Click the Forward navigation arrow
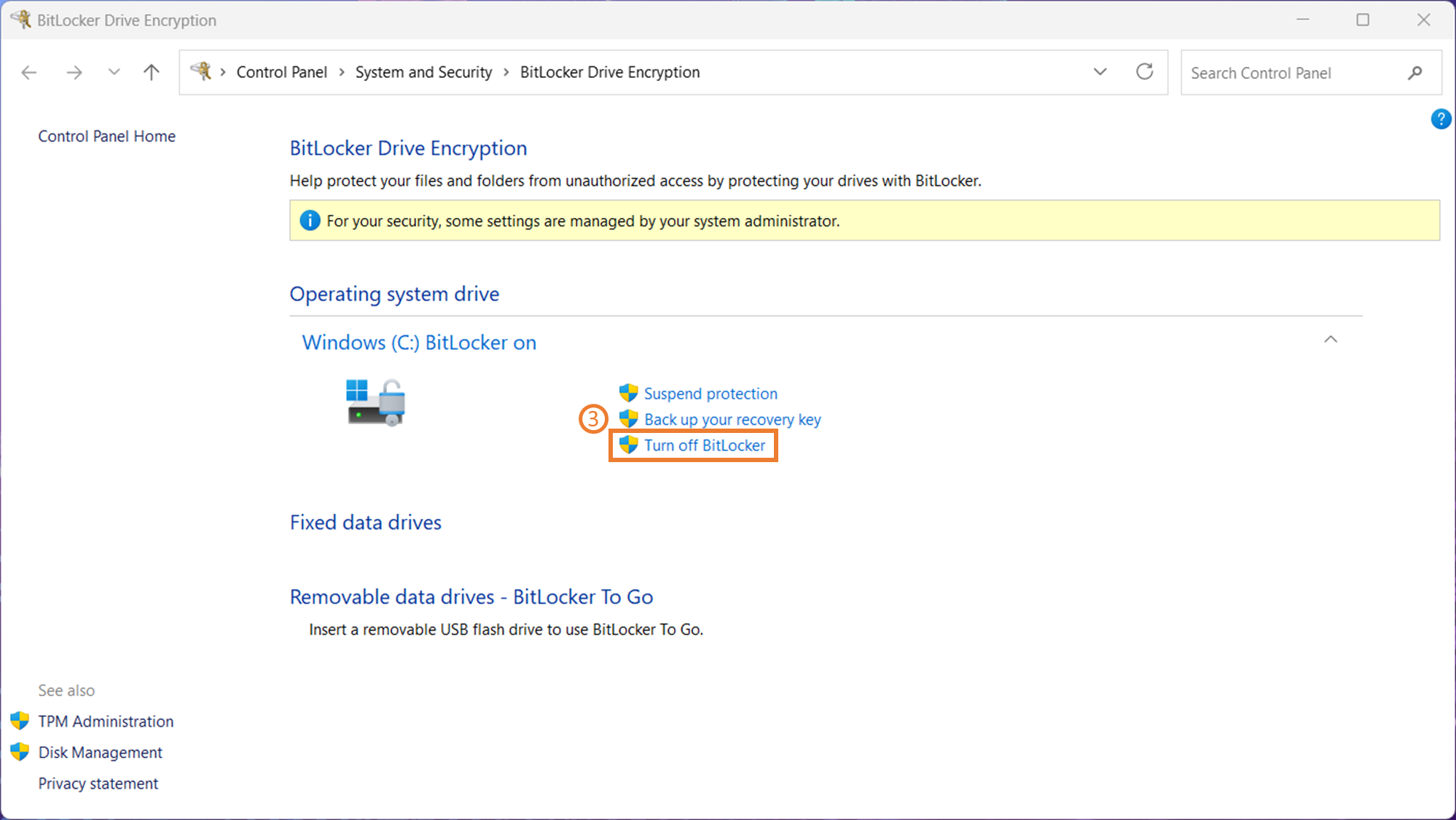The width and height of the screenshot is (1456, 820). pos(74,72)
